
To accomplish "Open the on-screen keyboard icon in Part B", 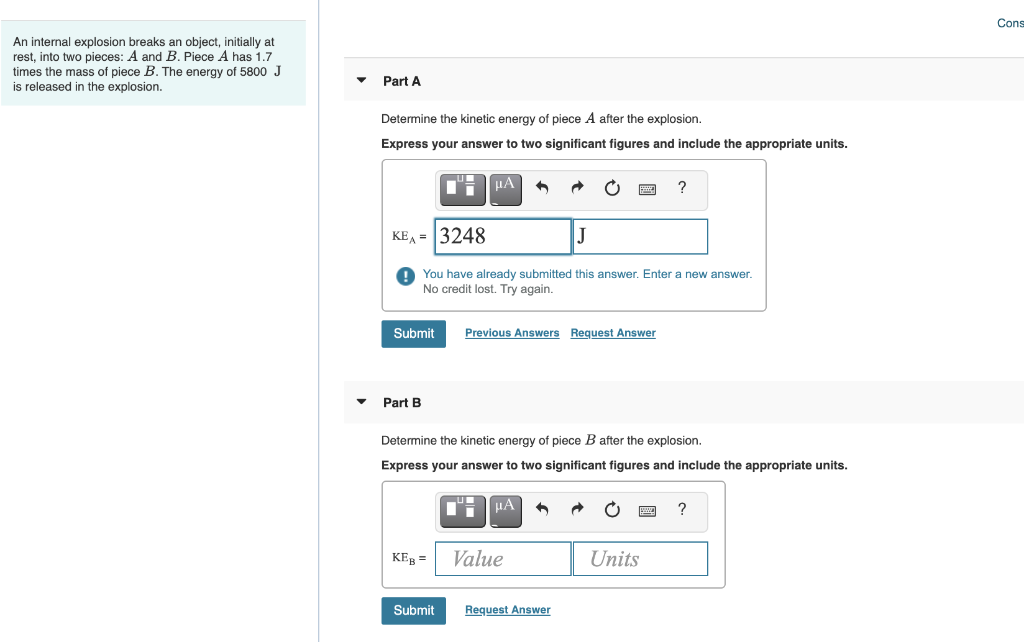I will [647, 511].
